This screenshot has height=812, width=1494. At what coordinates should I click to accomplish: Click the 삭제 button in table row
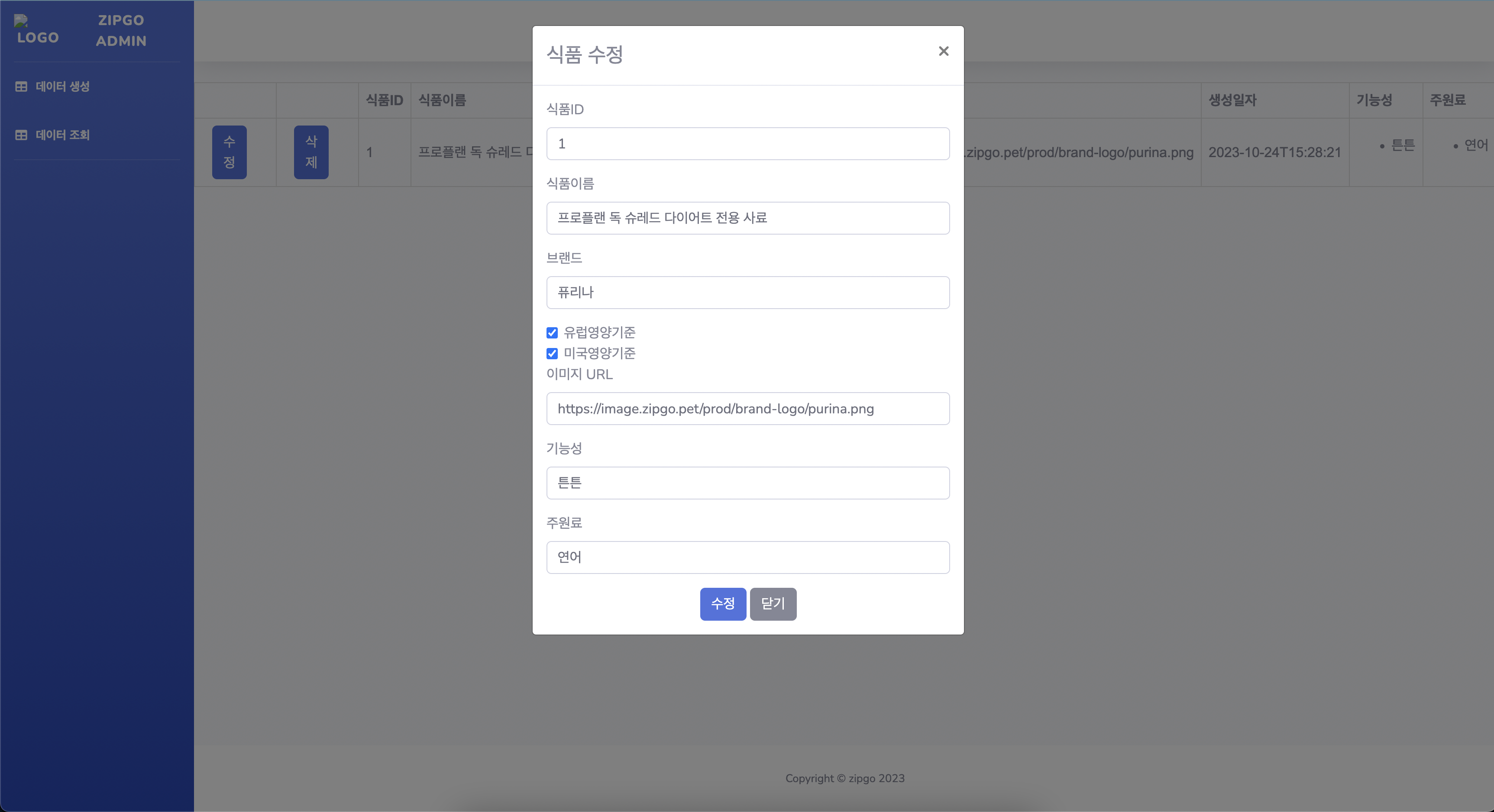pyautogui.click(x=311, y=152)
